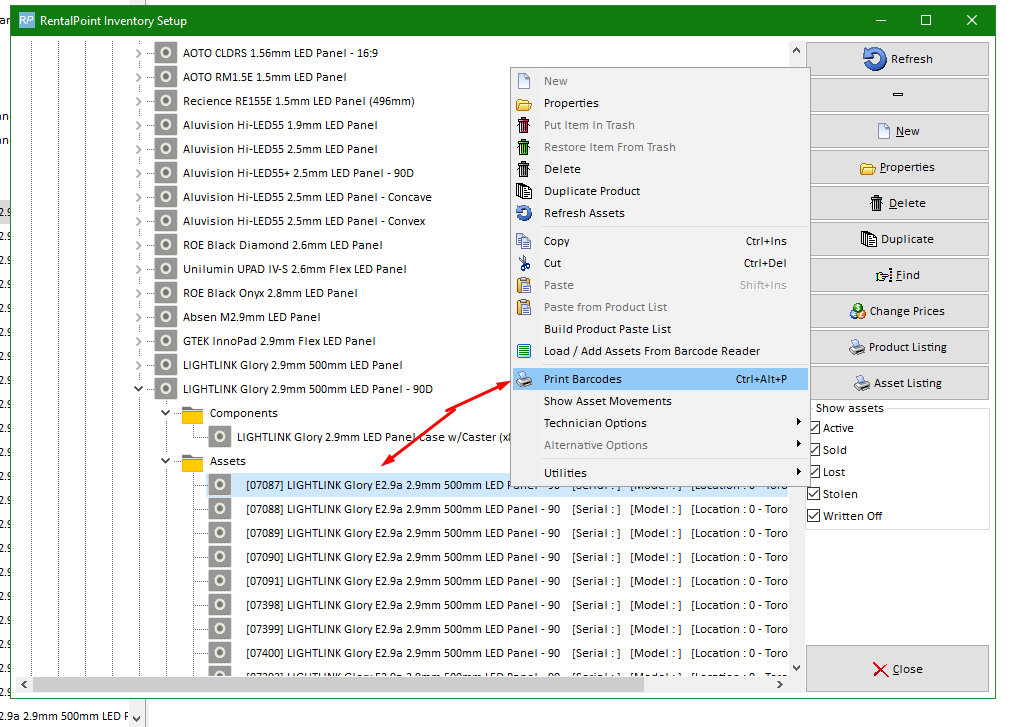
Task: Open the Technician Options submenu arrow
Action: (798, 422)
